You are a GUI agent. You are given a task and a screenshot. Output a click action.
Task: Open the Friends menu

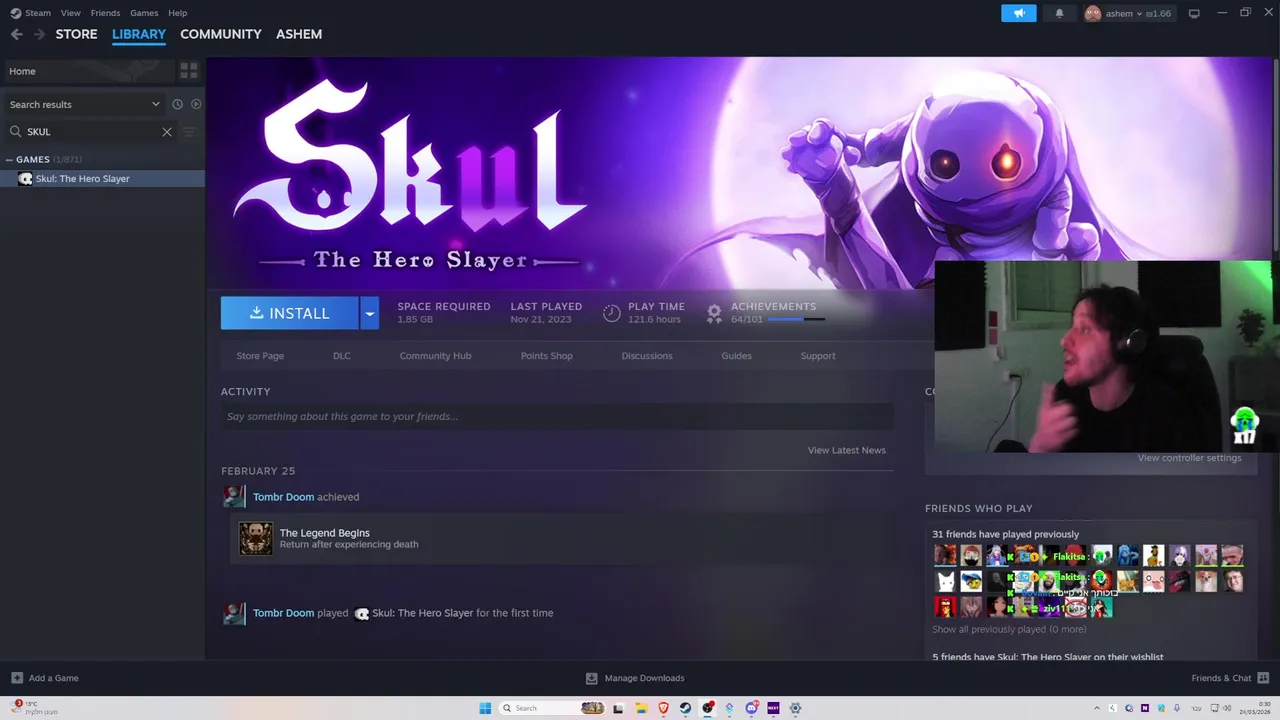[105, 13]
